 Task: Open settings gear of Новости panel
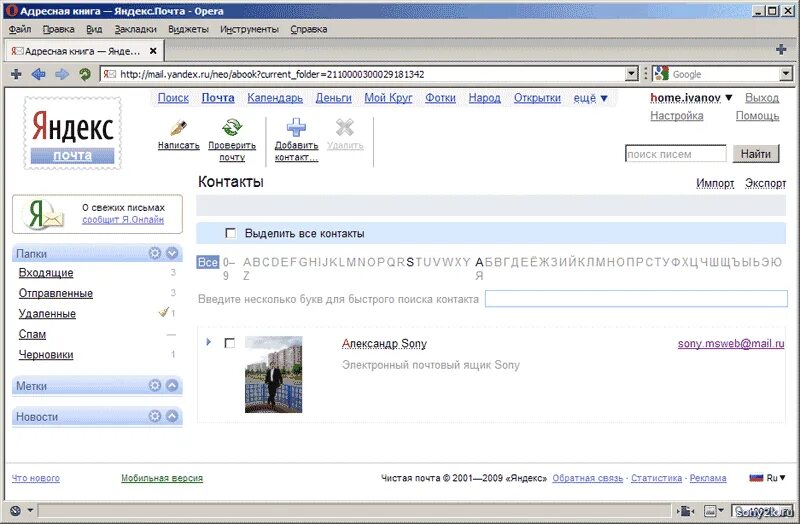155,416
